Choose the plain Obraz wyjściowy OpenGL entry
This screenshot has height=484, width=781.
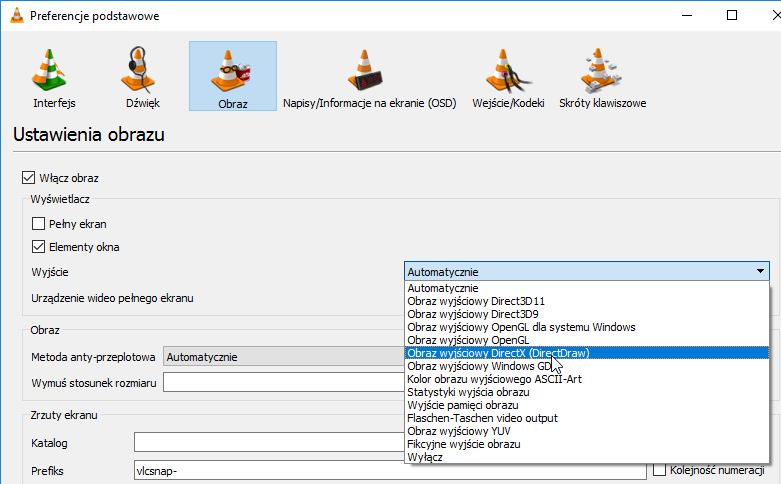click(x=587, y=340)
